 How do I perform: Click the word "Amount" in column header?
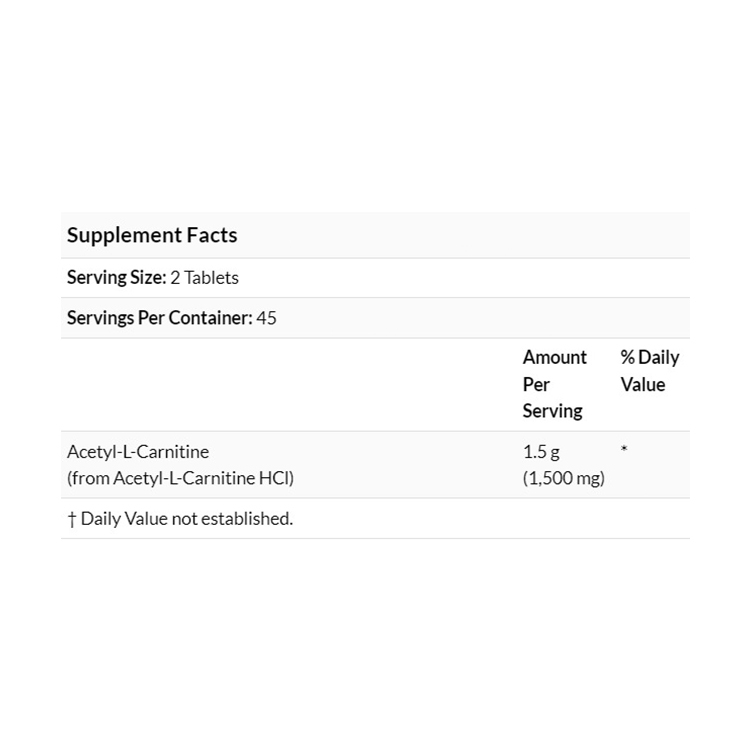pyautogui.click(x=555, y=357)
